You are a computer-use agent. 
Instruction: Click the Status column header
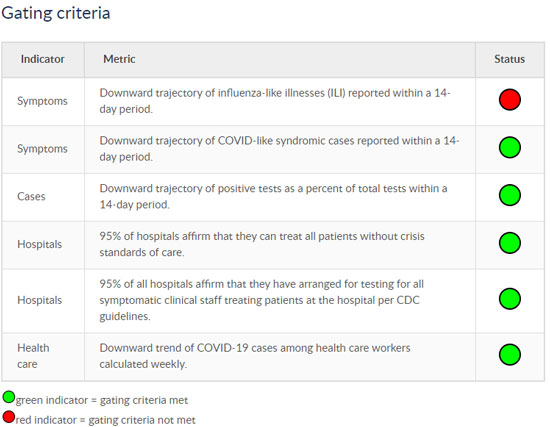(x=510, y=59)
